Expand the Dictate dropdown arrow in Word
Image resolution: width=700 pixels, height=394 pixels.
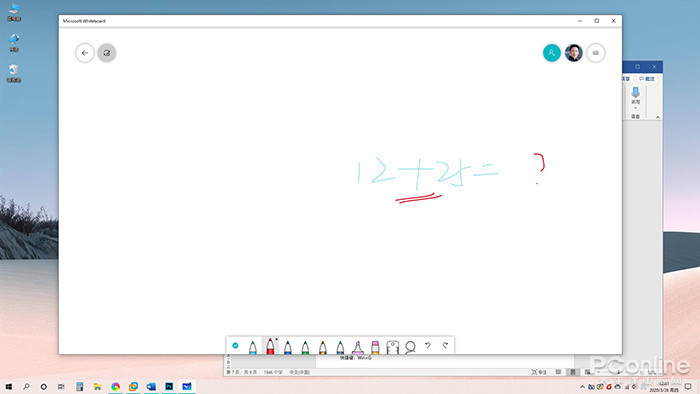(x=635, y=108)
